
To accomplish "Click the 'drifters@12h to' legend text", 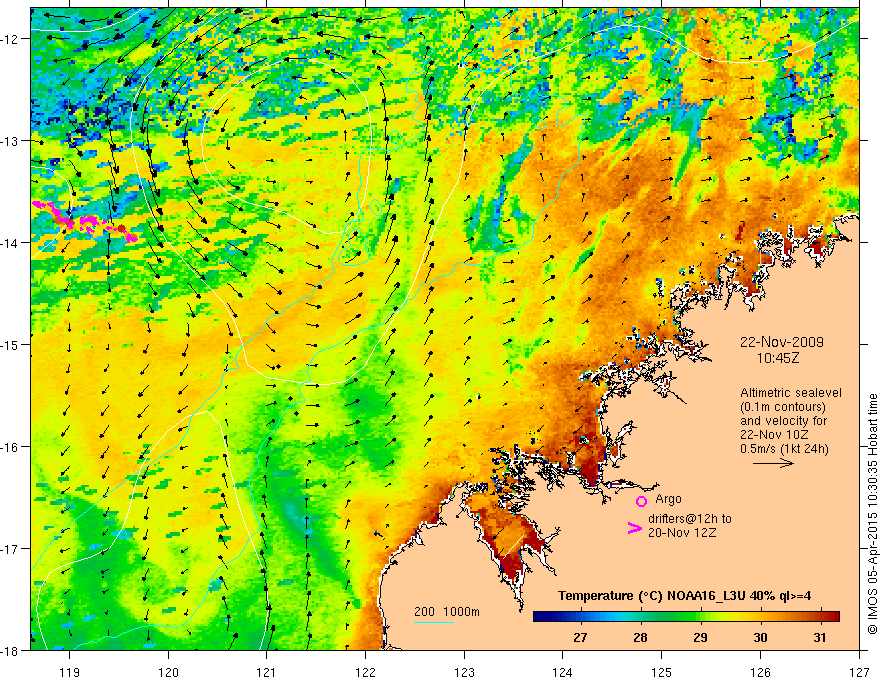I will tap(690, 519).
